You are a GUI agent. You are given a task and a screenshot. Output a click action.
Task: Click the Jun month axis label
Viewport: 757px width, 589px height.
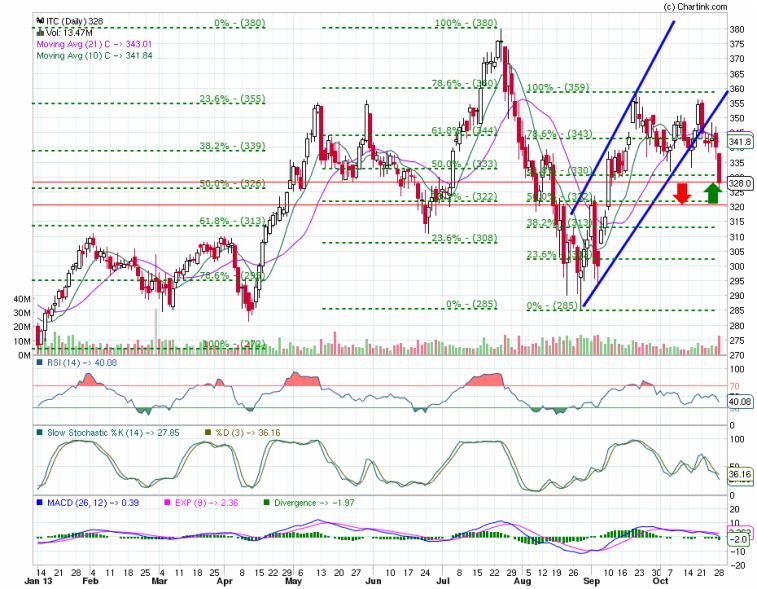coord(373,581)
